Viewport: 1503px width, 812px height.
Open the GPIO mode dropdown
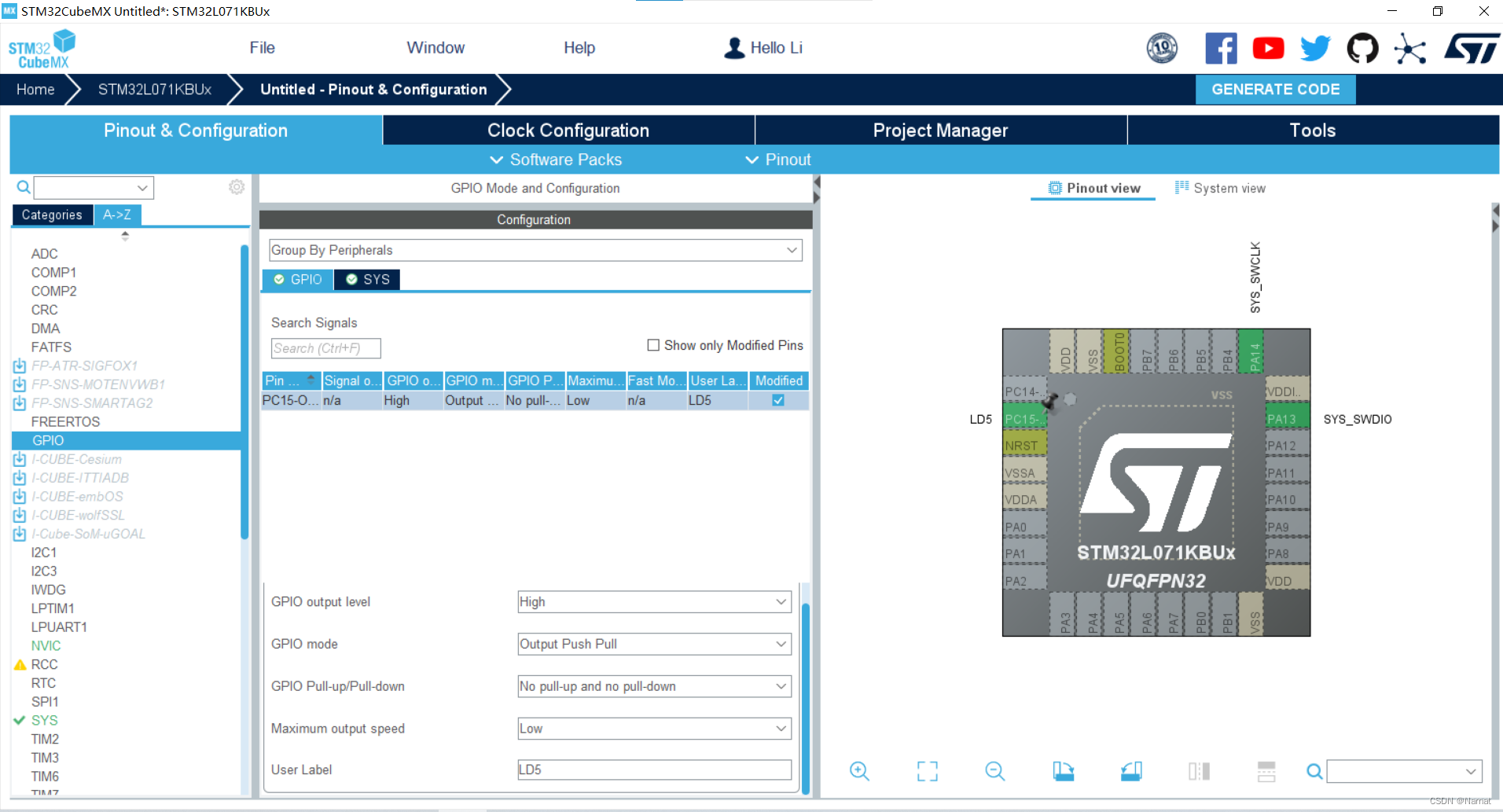(x=654, y=644)
